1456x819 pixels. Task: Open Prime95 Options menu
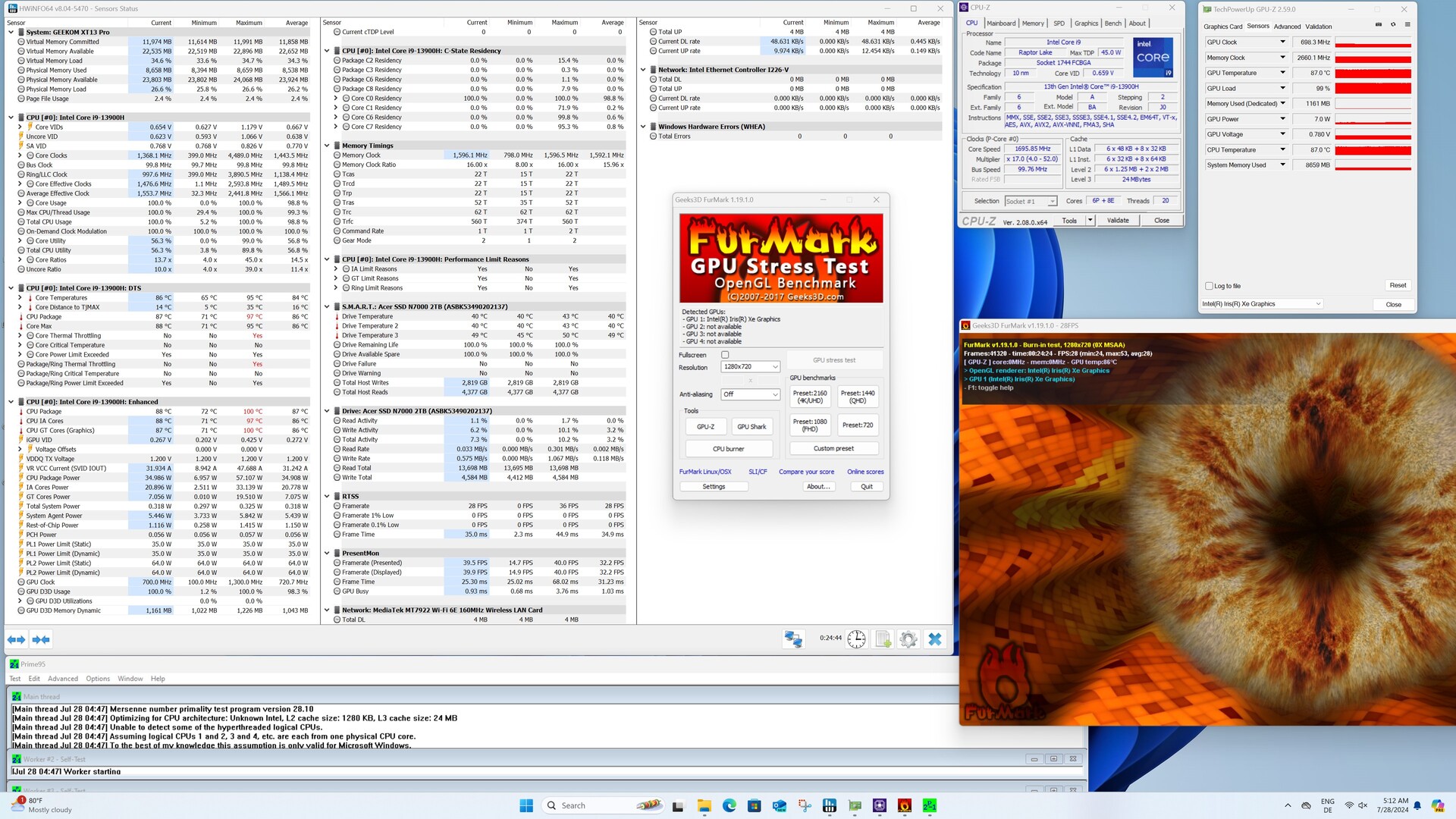pos(98,679)
